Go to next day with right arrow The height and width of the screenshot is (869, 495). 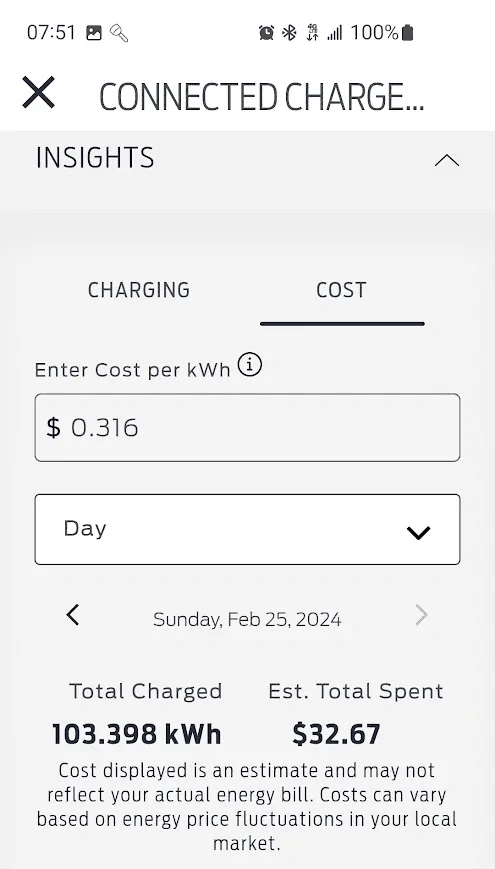click(x=422, y=615)
